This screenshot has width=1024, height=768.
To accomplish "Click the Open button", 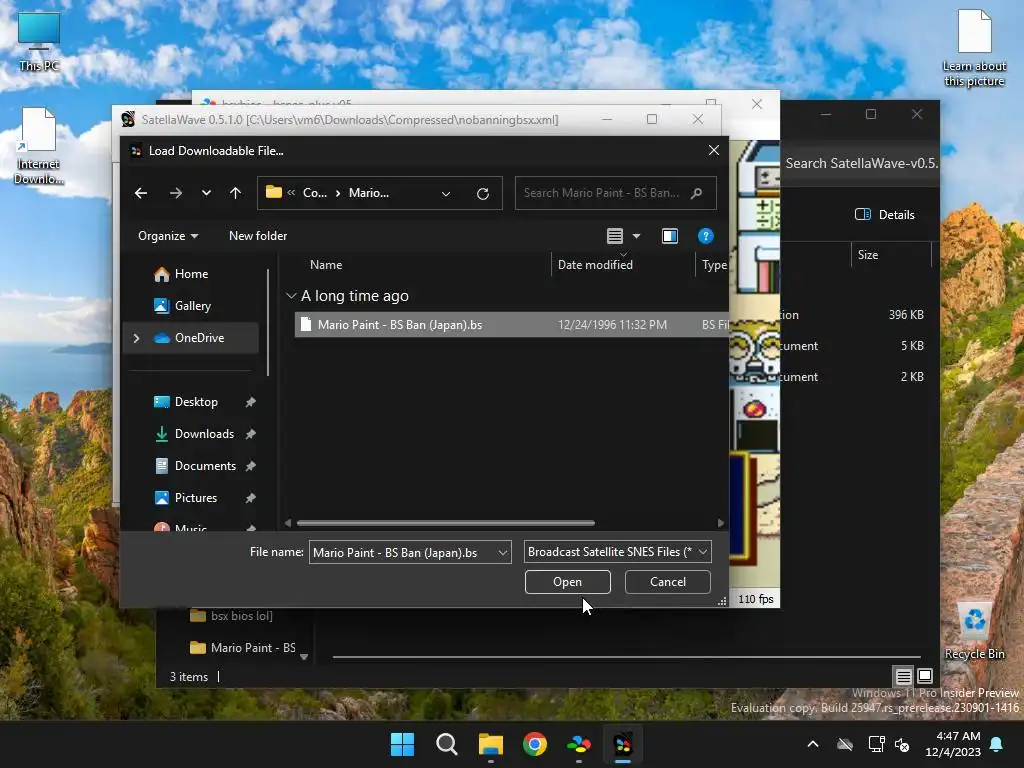I will (568, 582).
